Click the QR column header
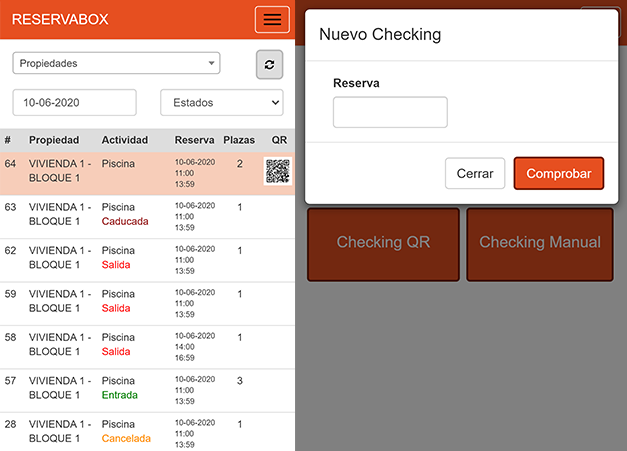The height and width of the screenshot is (451, 627). tap(279, 140)
